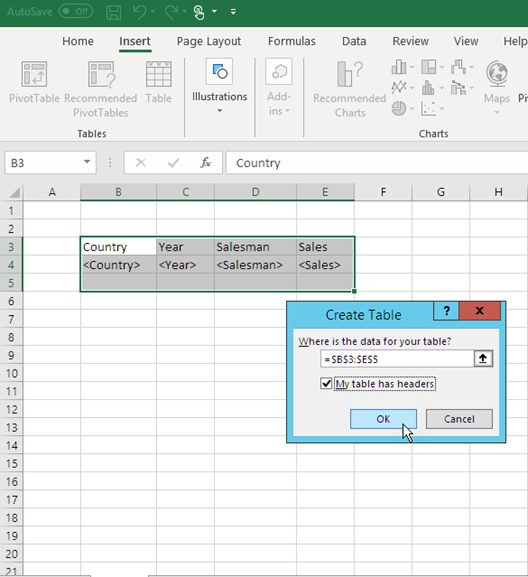Viewport: 528px width, 577px height.
Task: Click the <Country> placeholder cell
Action: click(x=118, y=265)
